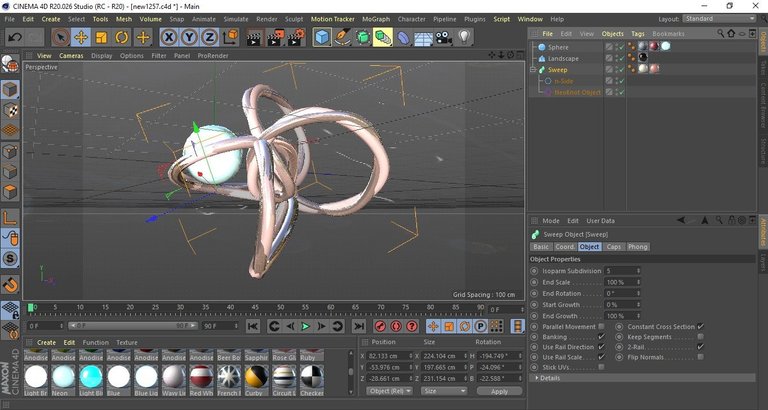Enable Parallel Movement checkbox
This screenshot has width=768, height=410.
[x=601, y=327]
